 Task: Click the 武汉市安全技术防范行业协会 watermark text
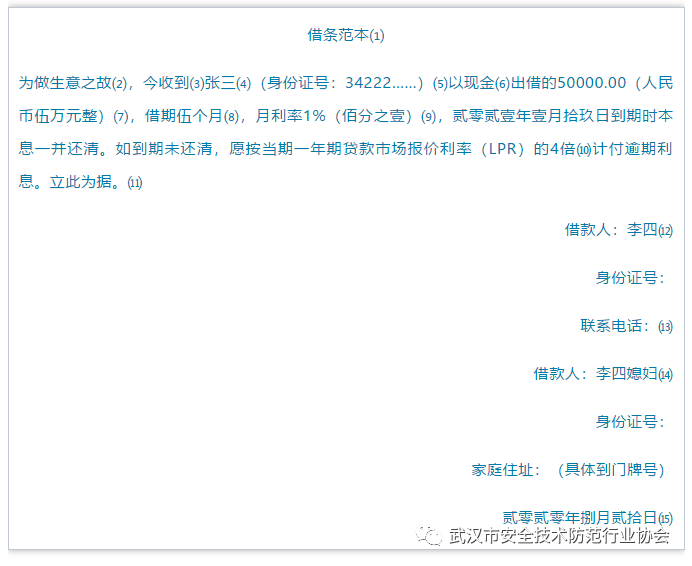click(559, 537)
